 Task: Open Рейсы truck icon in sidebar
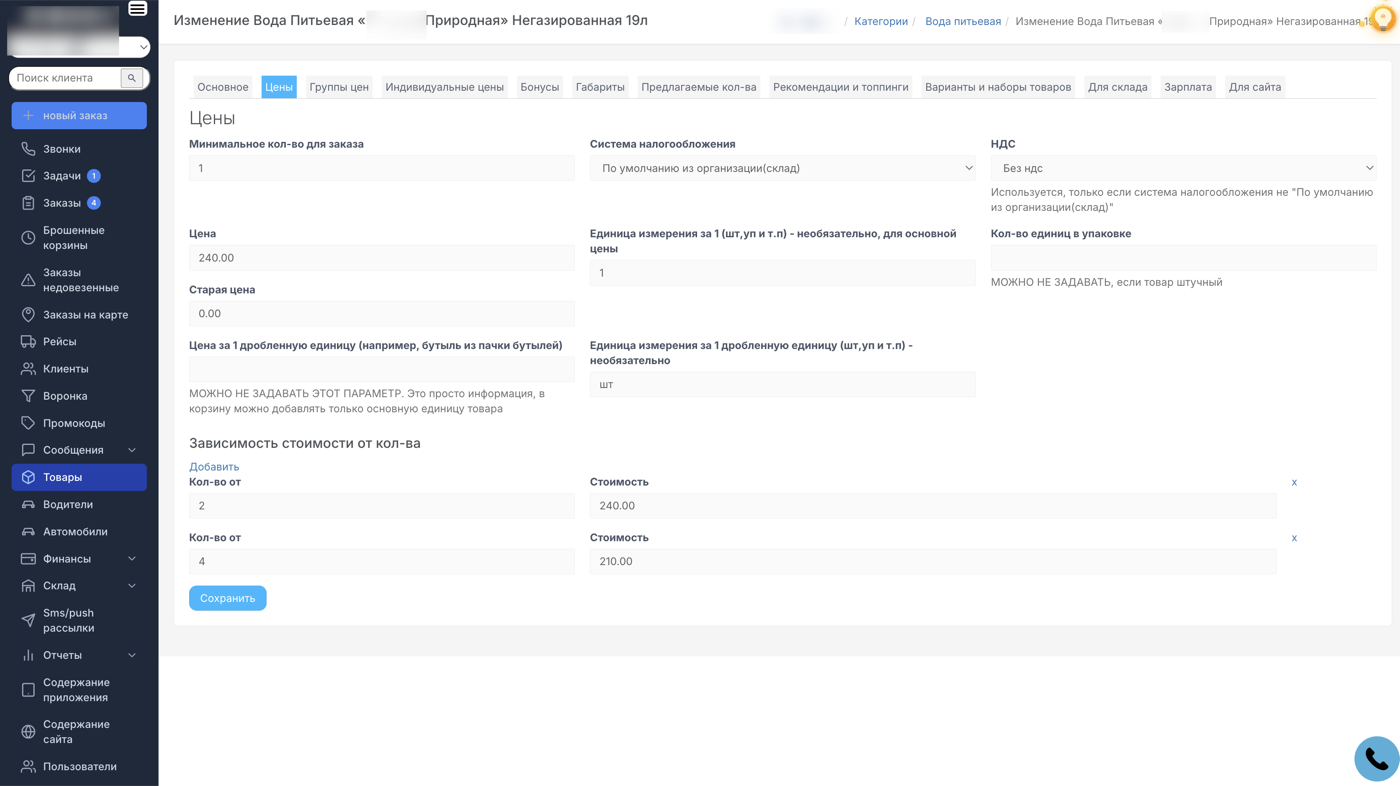point(28,342)
